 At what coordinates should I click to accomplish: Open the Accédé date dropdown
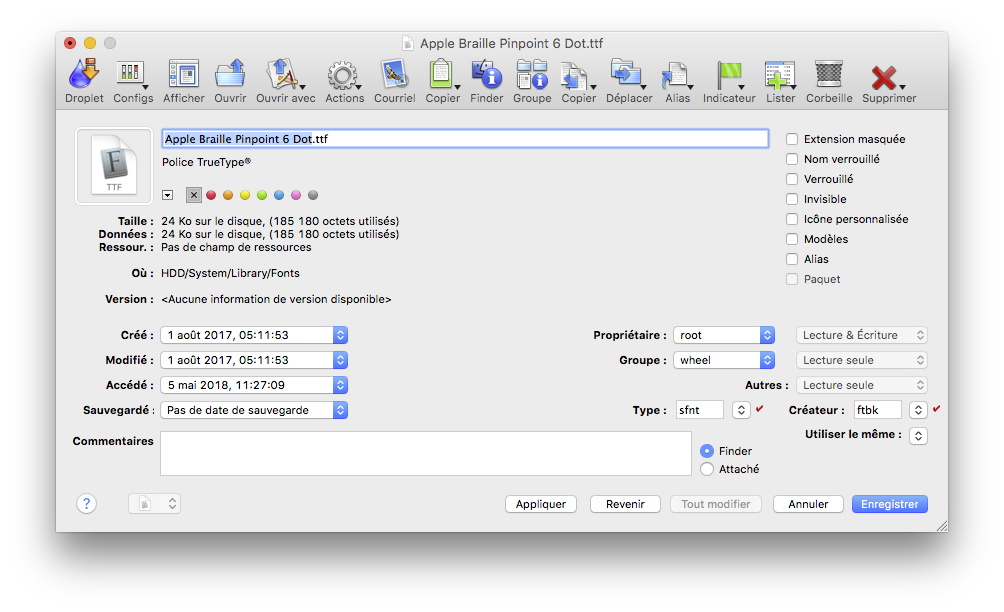click(x=341, y=385)
